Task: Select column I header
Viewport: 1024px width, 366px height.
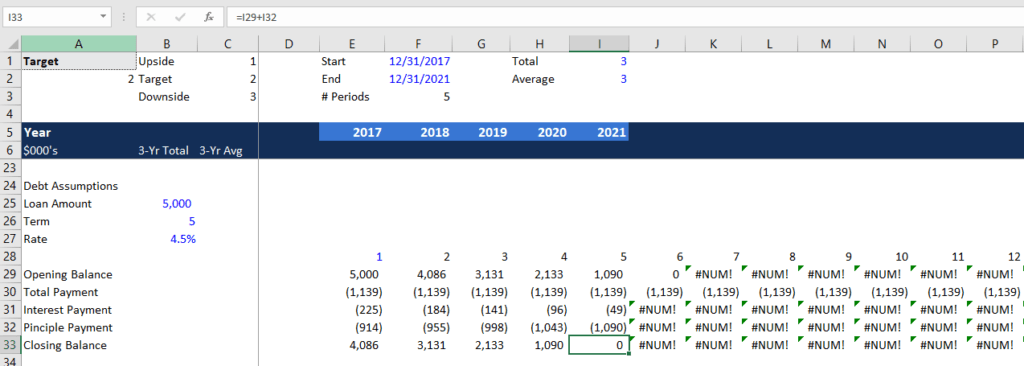Action: [x=599, y=44]
